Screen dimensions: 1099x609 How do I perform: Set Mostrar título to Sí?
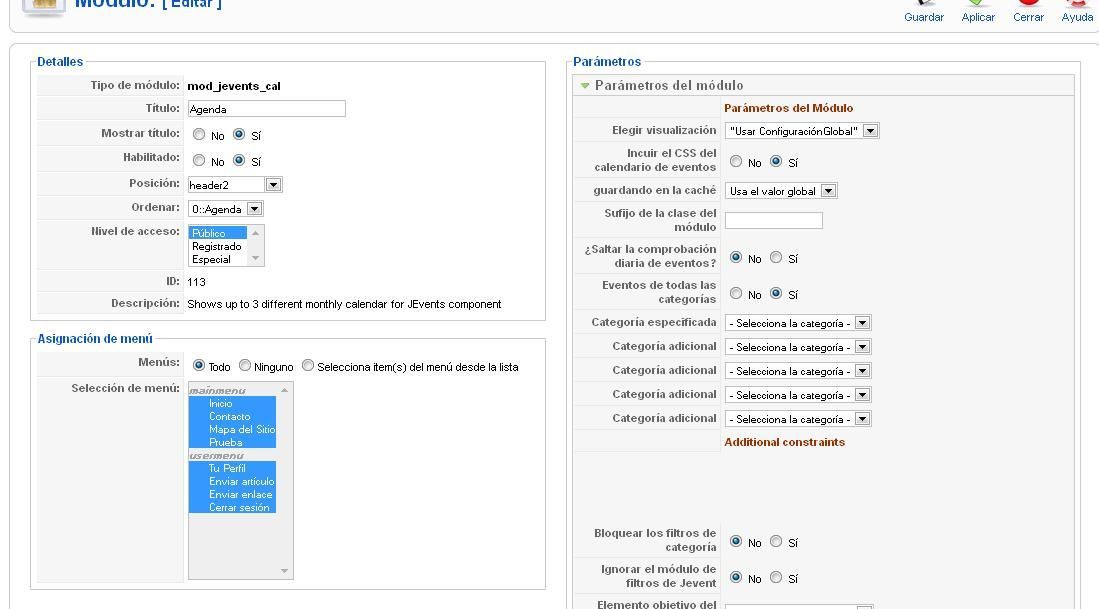coord(239,134)
